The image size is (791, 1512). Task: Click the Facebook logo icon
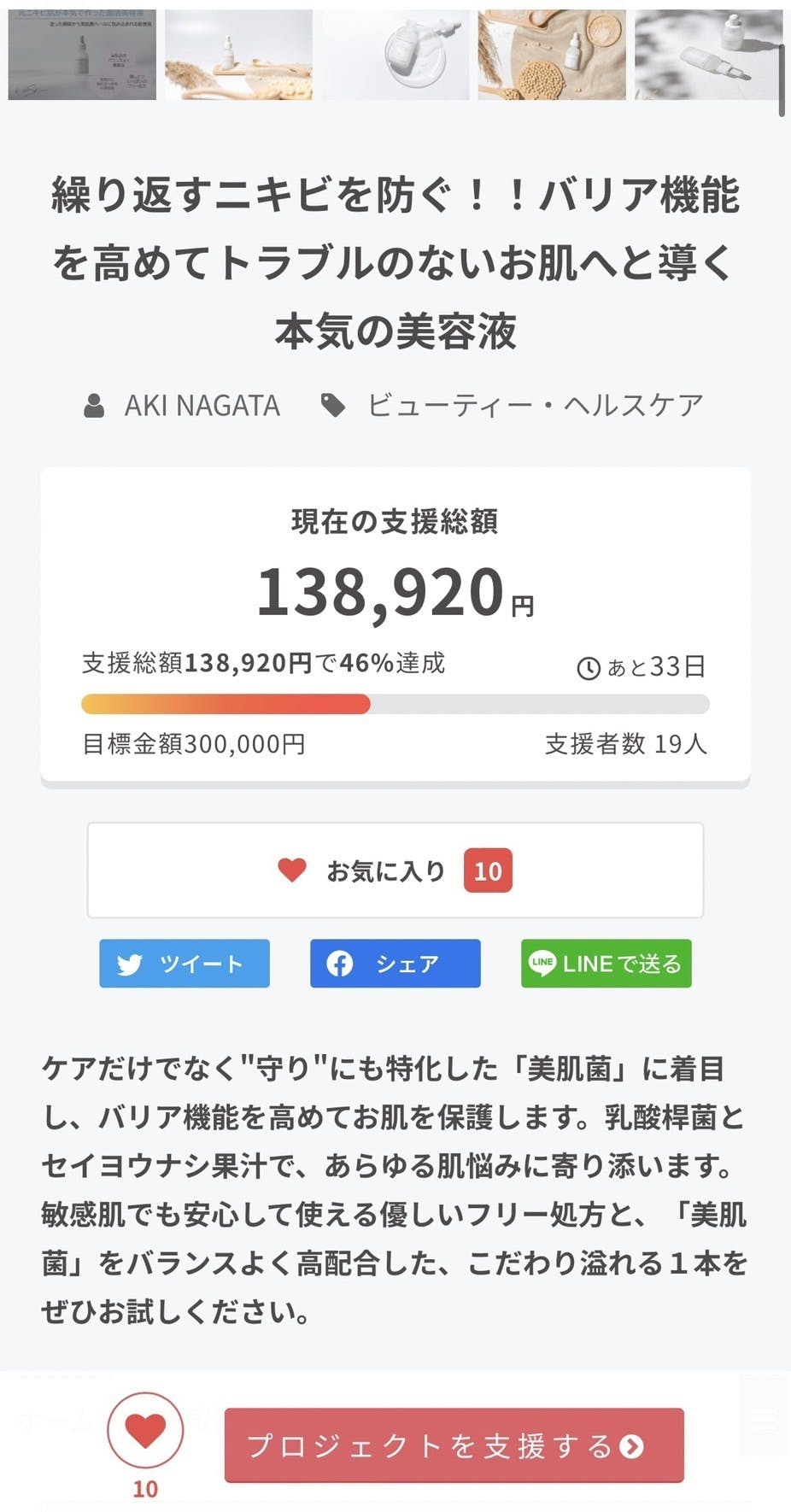click(x=340, y=964)
